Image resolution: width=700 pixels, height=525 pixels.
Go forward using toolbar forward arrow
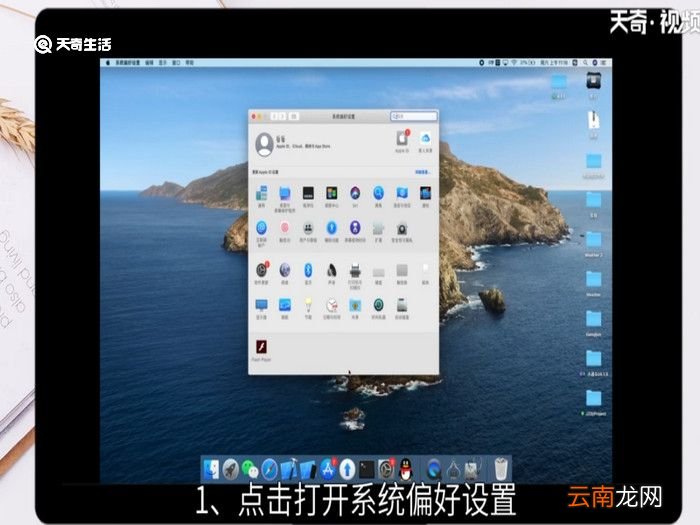[x=282, y=116]
